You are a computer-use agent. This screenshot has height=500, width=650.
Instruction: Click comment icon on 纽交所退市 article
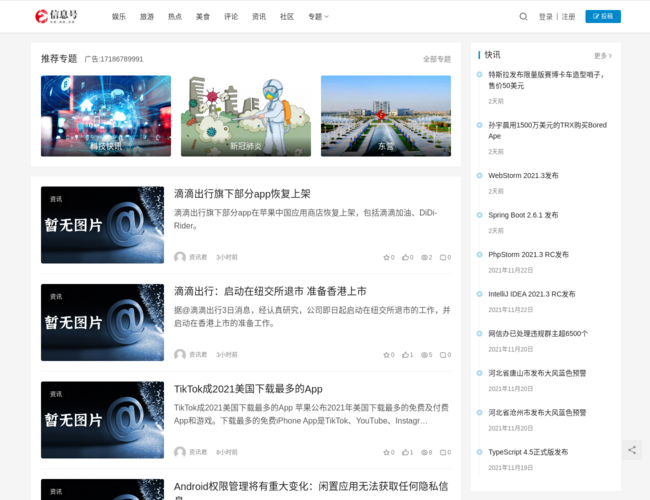point(443,355)
